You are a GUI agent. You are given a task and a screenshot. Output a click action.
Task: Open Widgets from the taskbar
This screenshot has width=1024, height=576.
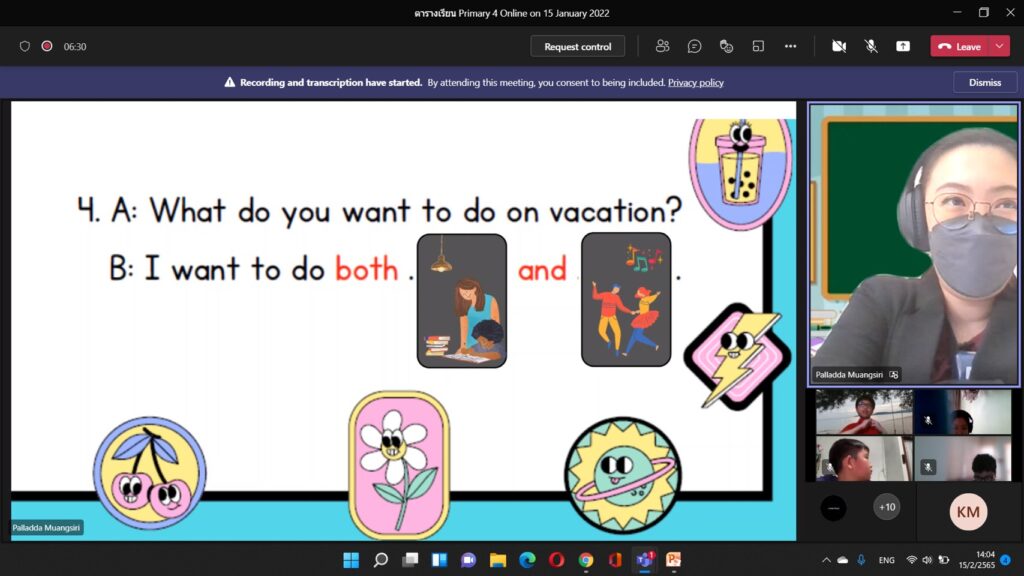(440, 560)
